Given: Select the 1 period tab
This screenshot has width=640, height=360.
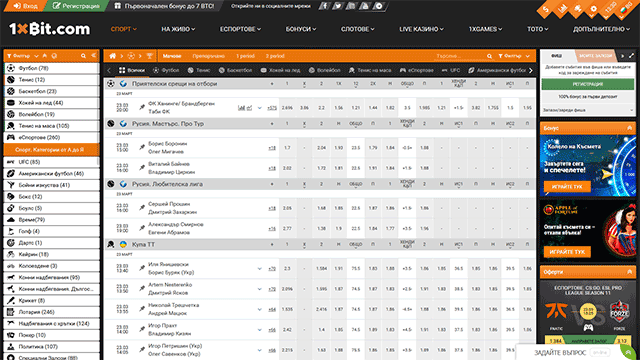Looking at the screenshot, I should click(x=245, y=56).
